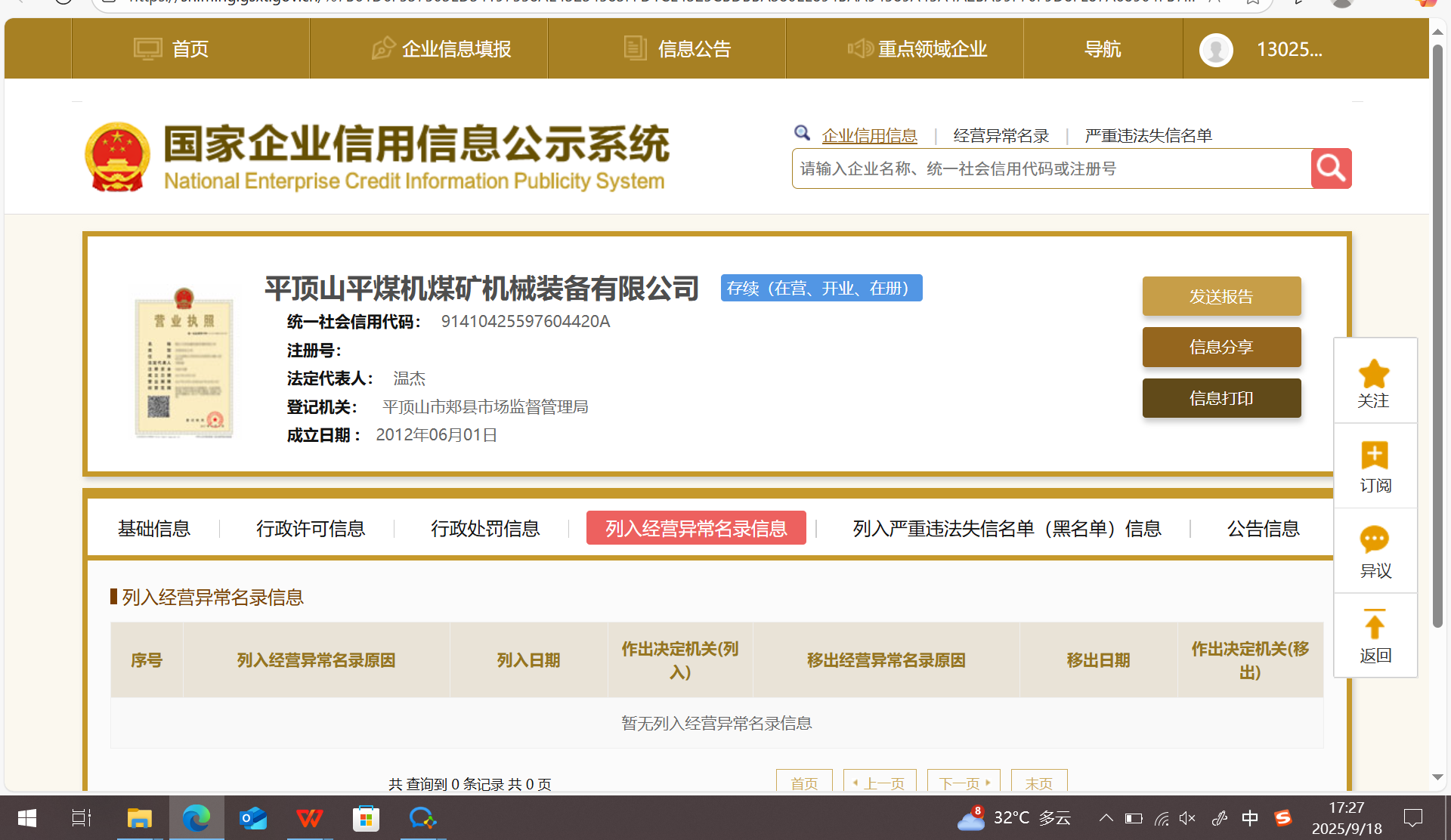Click the 信息打印 button
Viewport: 1451px width, 840px height.
coord(1221,398)
